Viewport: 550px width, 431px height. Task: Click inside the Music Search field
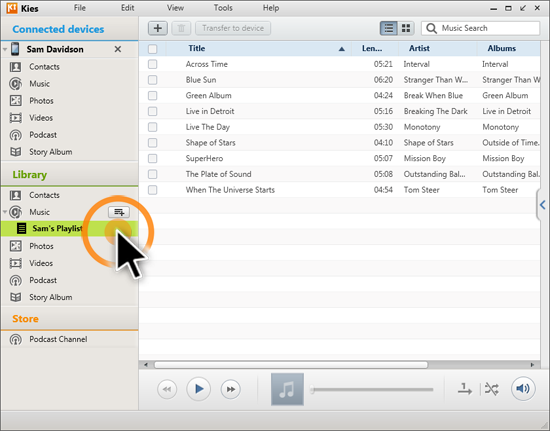tap(481, 28)
